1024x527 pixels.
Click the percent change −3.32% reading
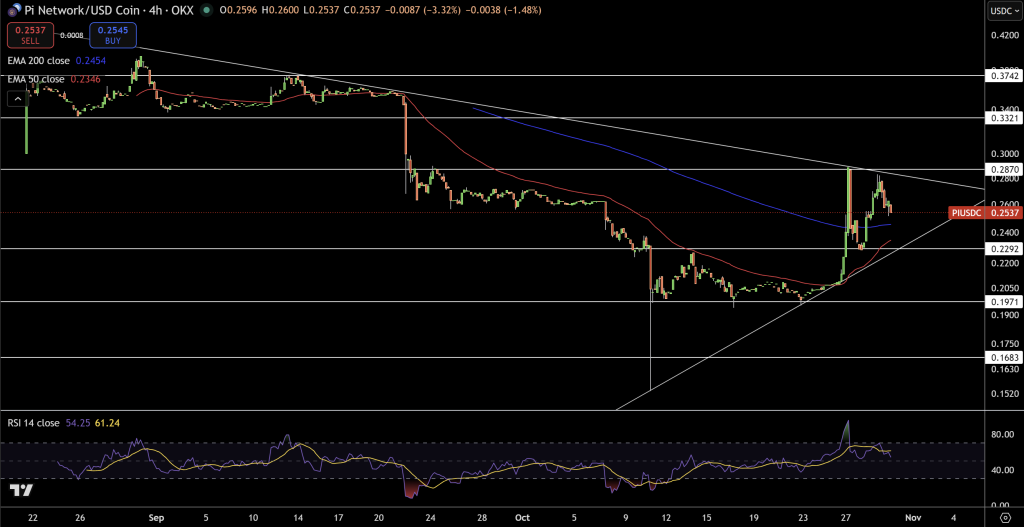pos(444,10)
